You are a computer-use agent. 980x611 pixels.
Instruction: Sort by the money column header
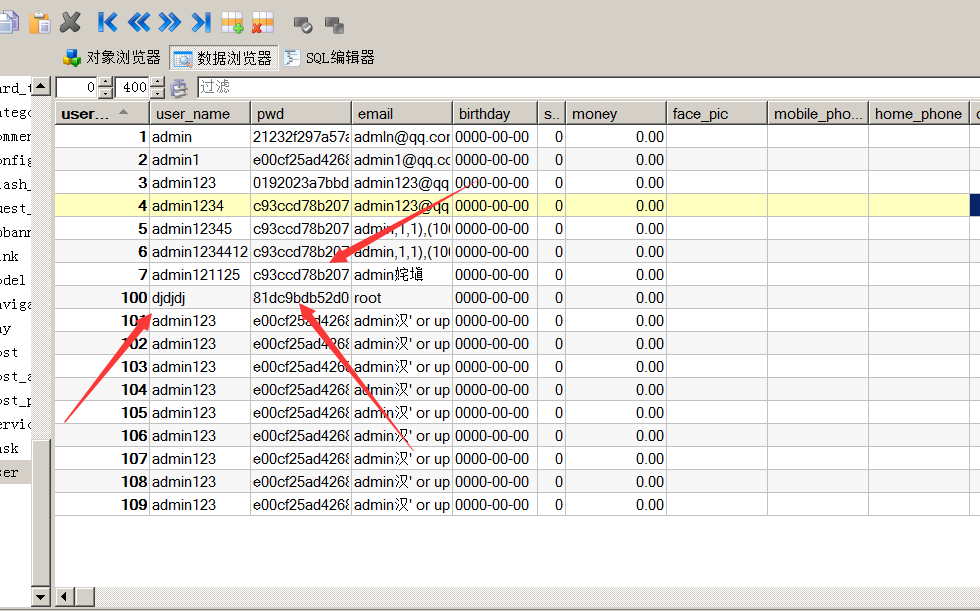click(616, 114)
